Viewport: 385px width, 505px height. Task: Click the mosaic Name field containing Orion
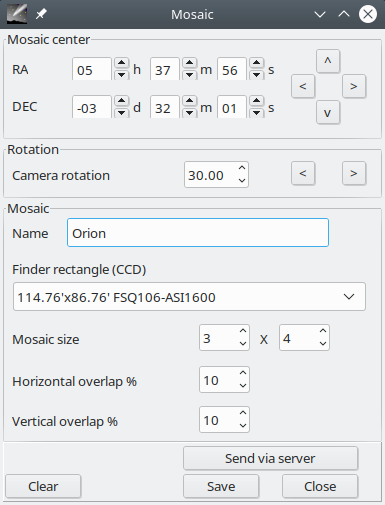click(x=198, y=233)
